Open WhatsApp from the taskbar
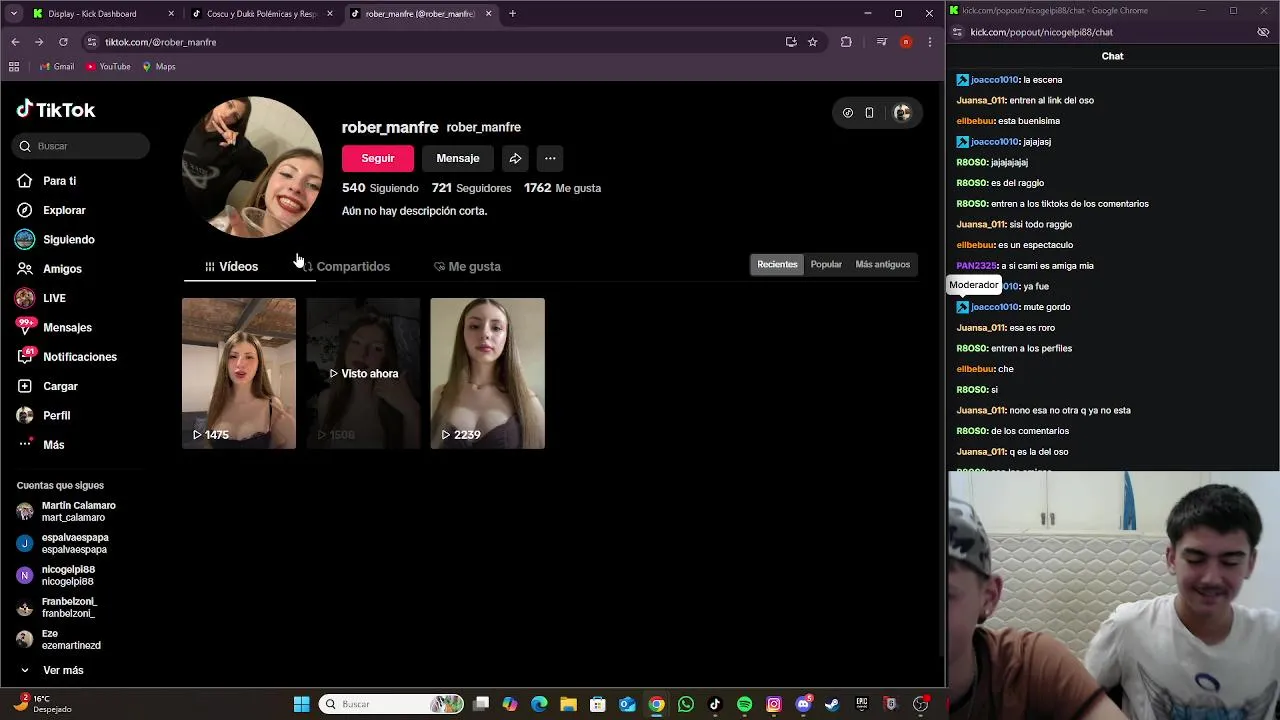This screenshot has height=720, width=1280. click(685, 704)
